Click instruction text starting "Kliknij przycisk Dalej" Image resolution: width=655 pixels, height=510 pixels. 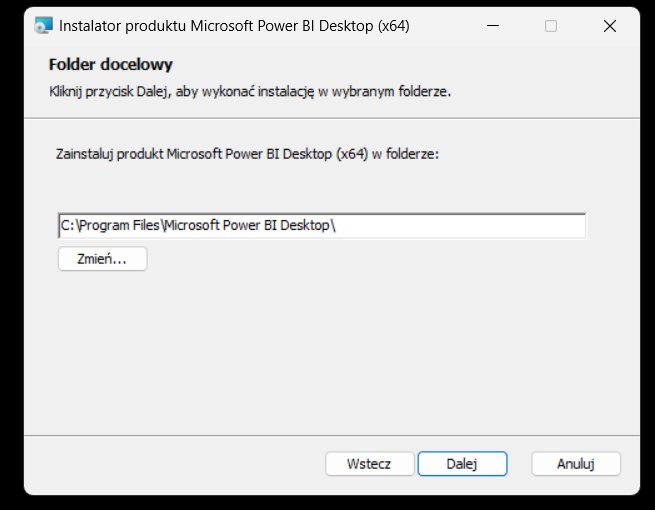[x=250, y=92]
